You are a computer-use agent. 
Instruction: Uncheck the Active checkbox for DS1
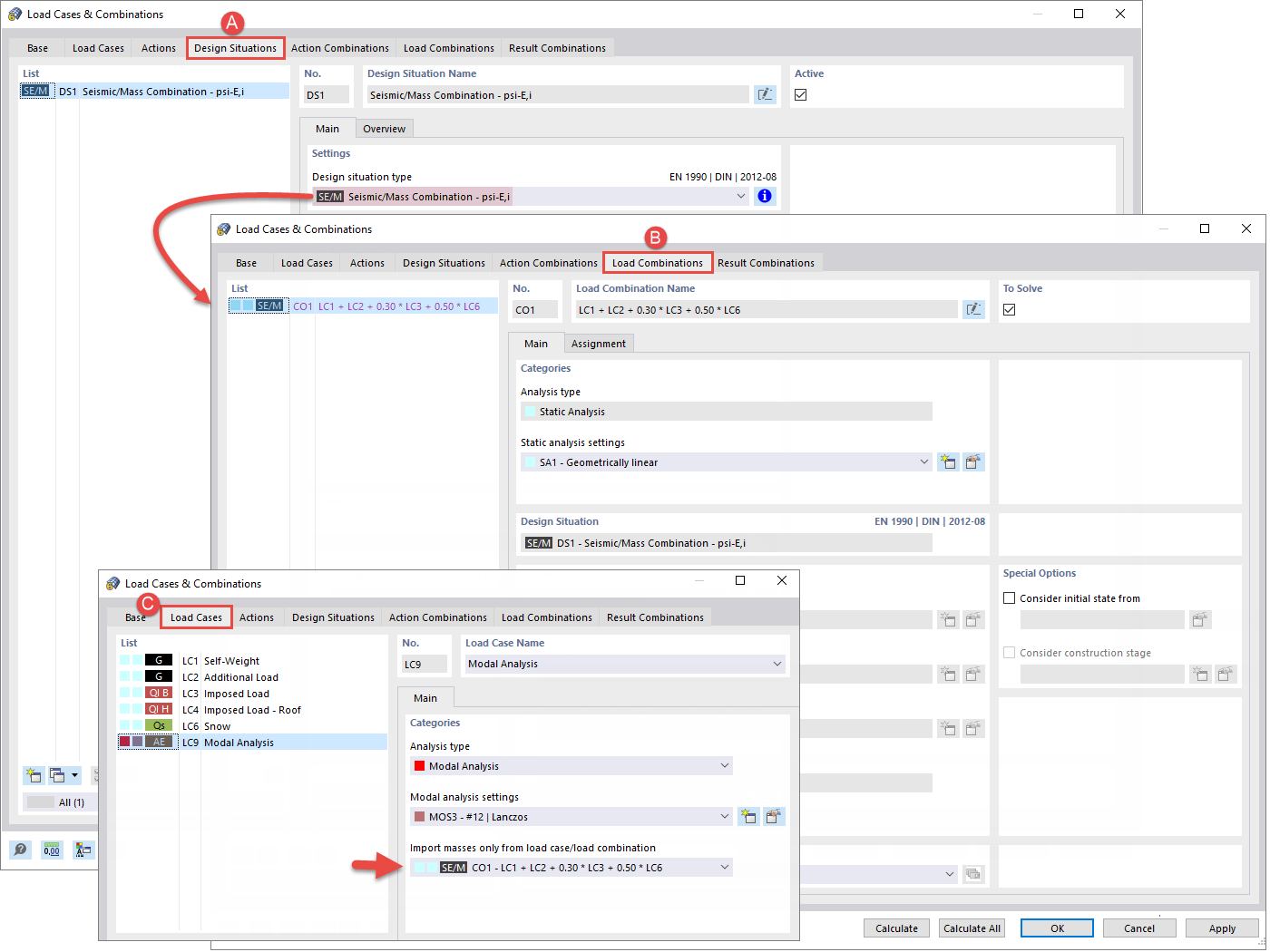click(801, 94)
